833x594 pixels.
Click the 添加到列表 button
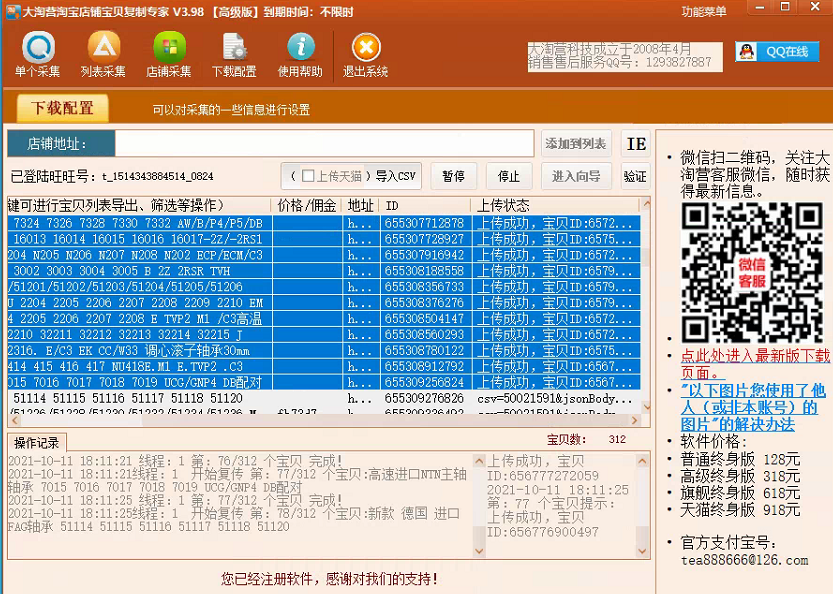coord(576,143)
